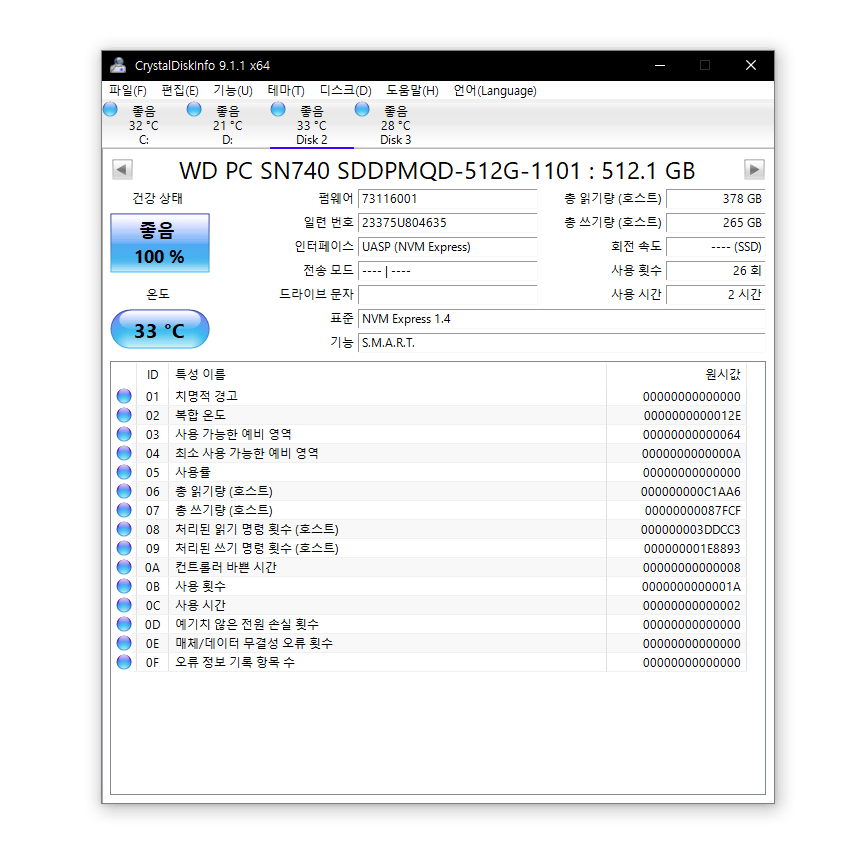Click the 건강 상태 label
The height and width of the screenshot is (860, 860).
coord(157,199)
